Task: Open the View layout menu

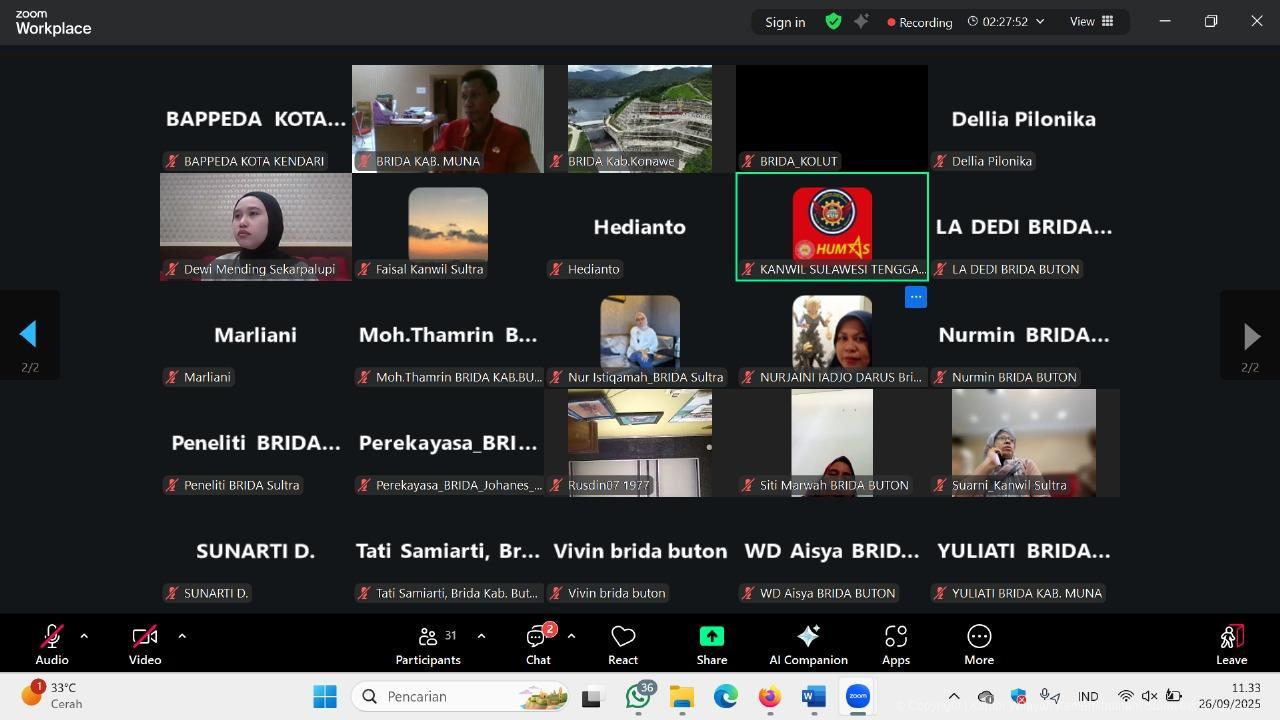Action: pyautogui.click(x=1092, y=21)
